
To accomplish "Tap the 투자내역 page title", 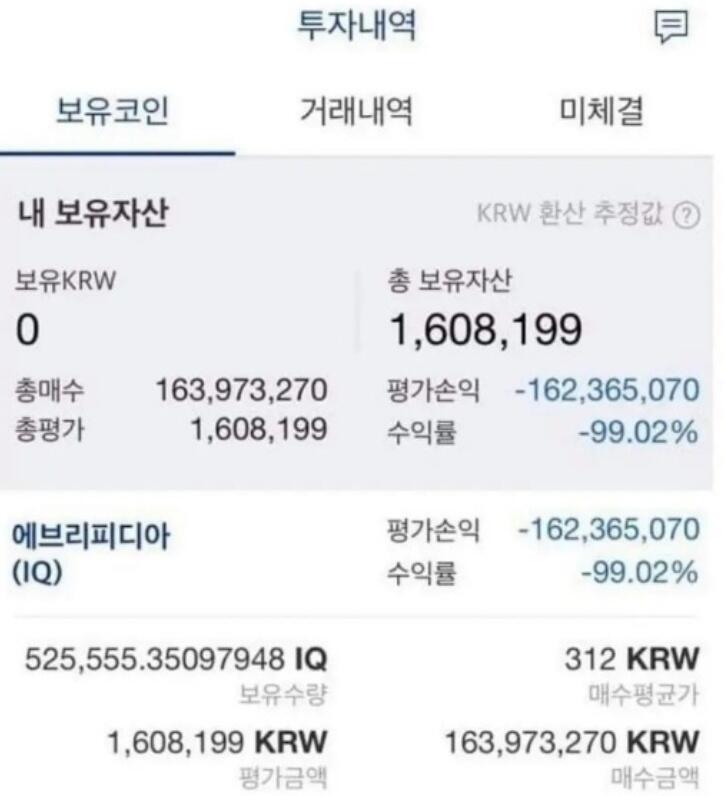I will [x=356, y=25].
